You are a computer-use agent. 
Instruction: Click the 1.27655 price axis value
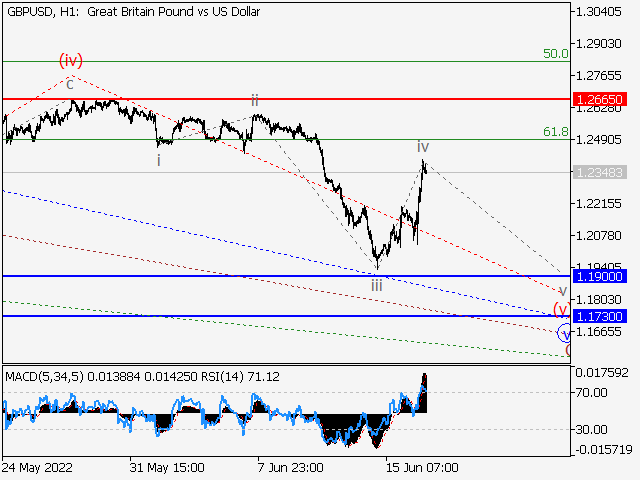[598, 76]
